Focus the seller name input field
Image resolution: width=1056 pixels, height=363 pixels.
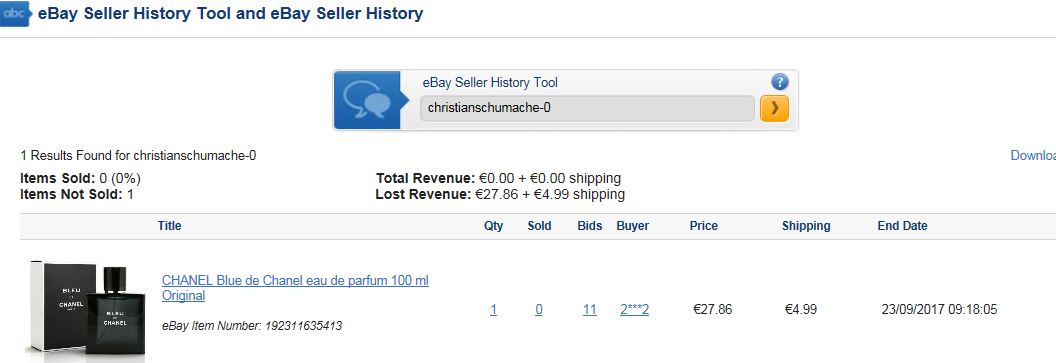(587, 108)
